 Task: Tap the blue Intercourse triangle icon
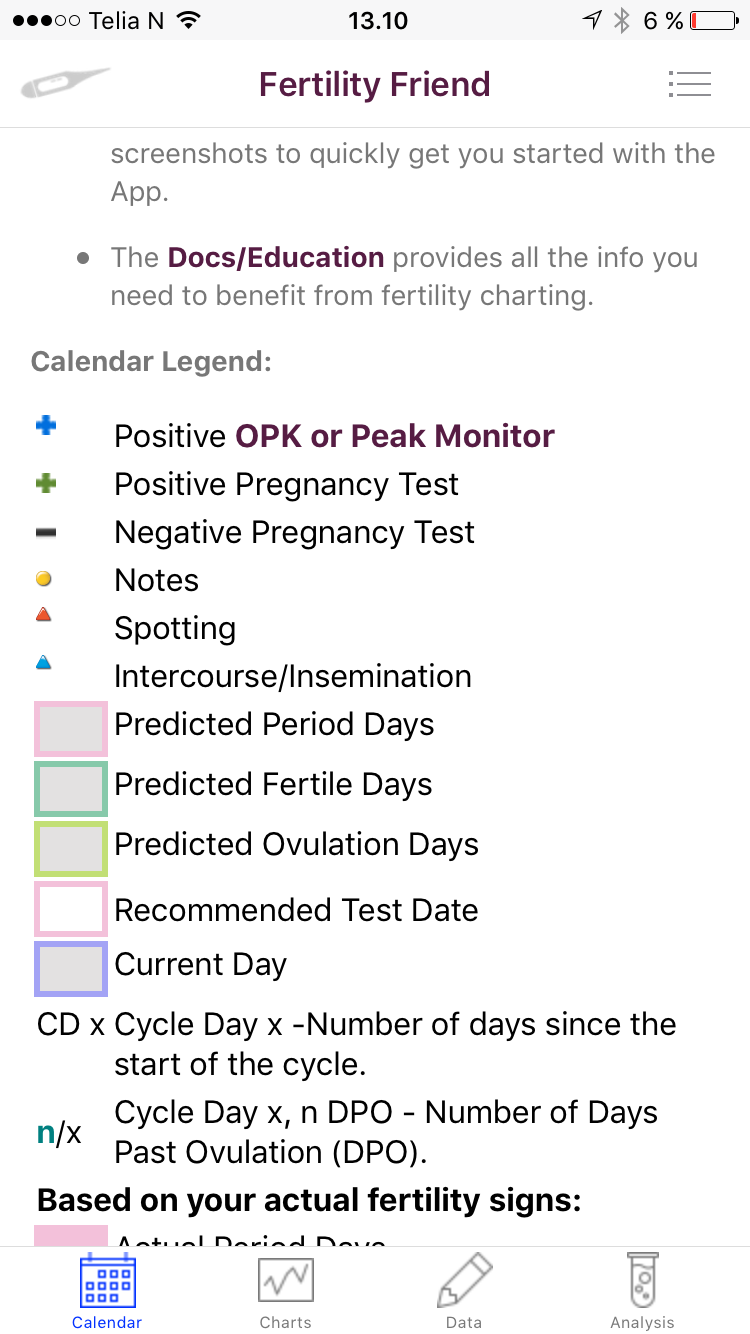44,662
